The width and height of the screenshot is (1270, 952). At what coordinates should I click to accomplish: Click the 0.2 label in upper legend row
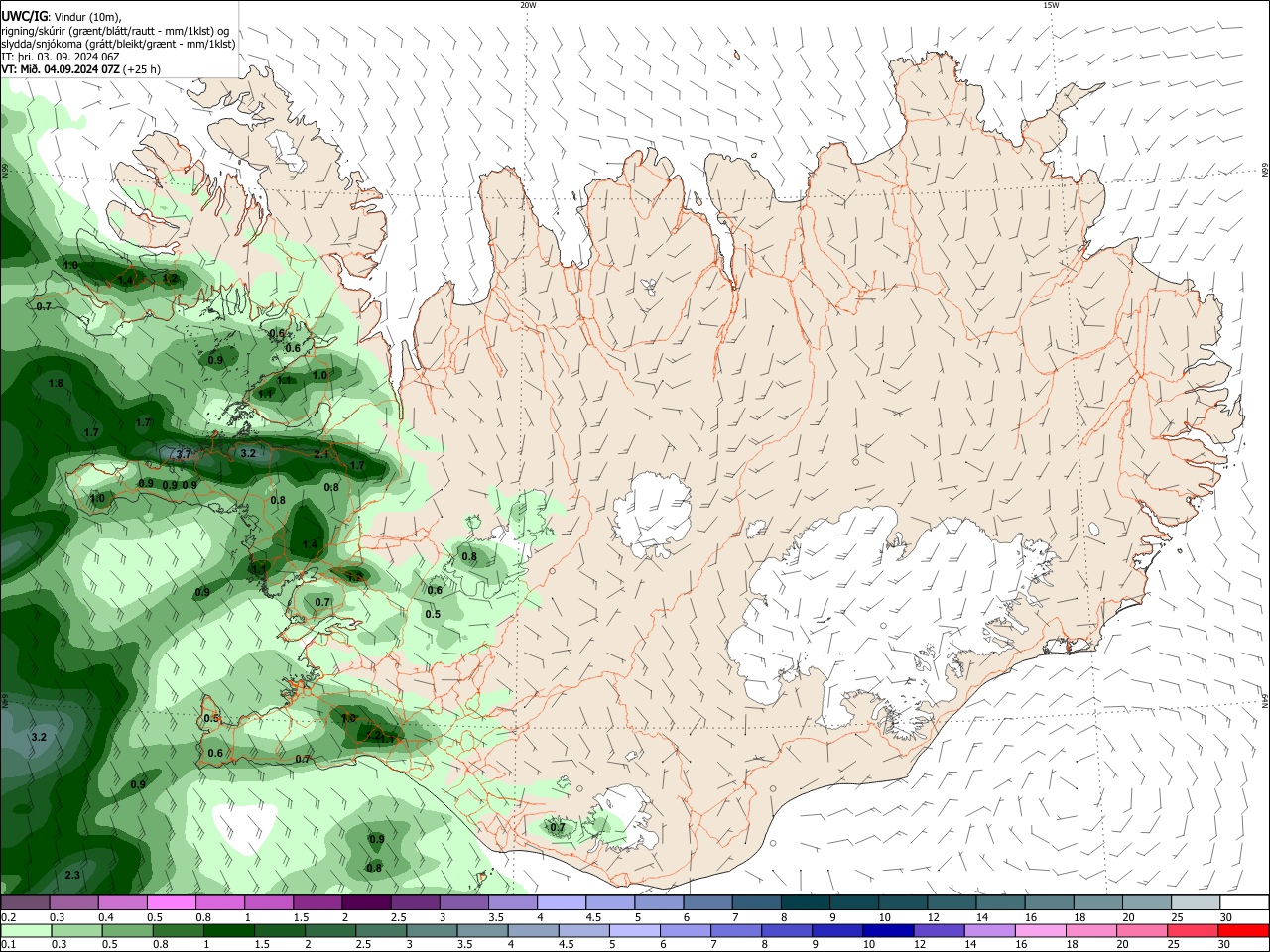[x=8, y=917]
